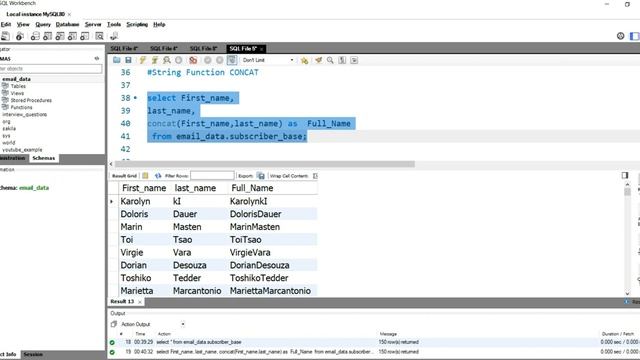
Task: Open the Database menu
Action: (67, 24)
